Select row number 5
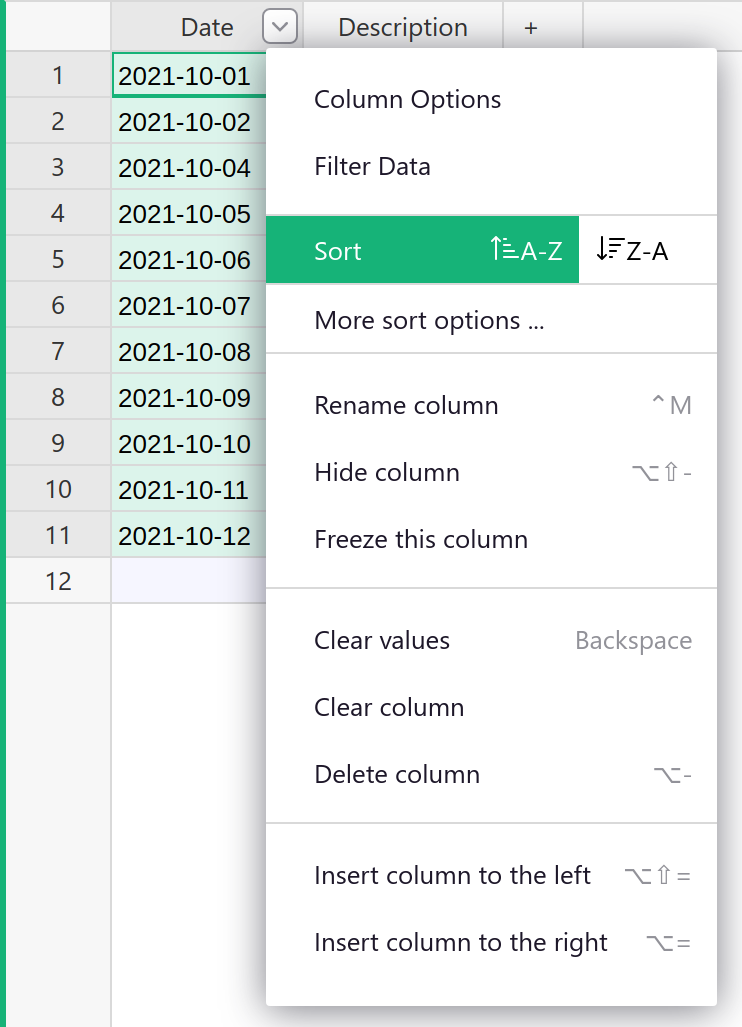742x1027 pixels. click(x=57, y=258)
